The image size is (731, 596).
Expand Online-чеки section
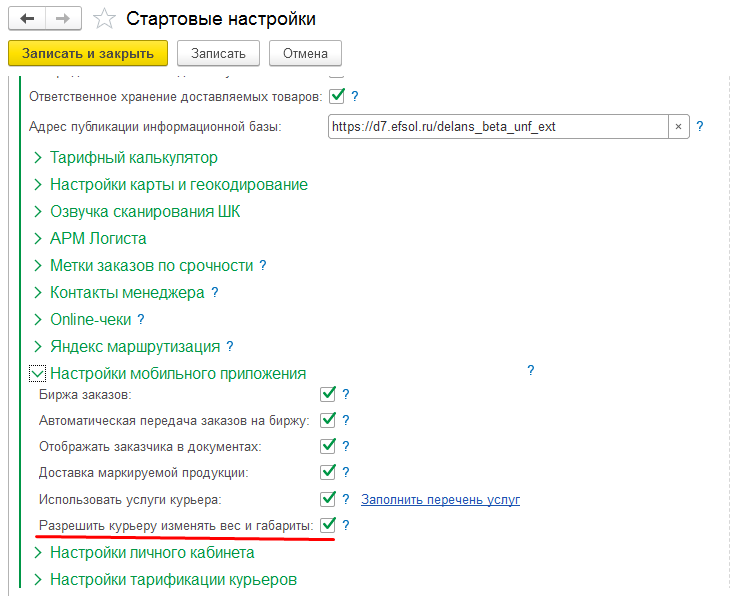click(x=38, y=319)
